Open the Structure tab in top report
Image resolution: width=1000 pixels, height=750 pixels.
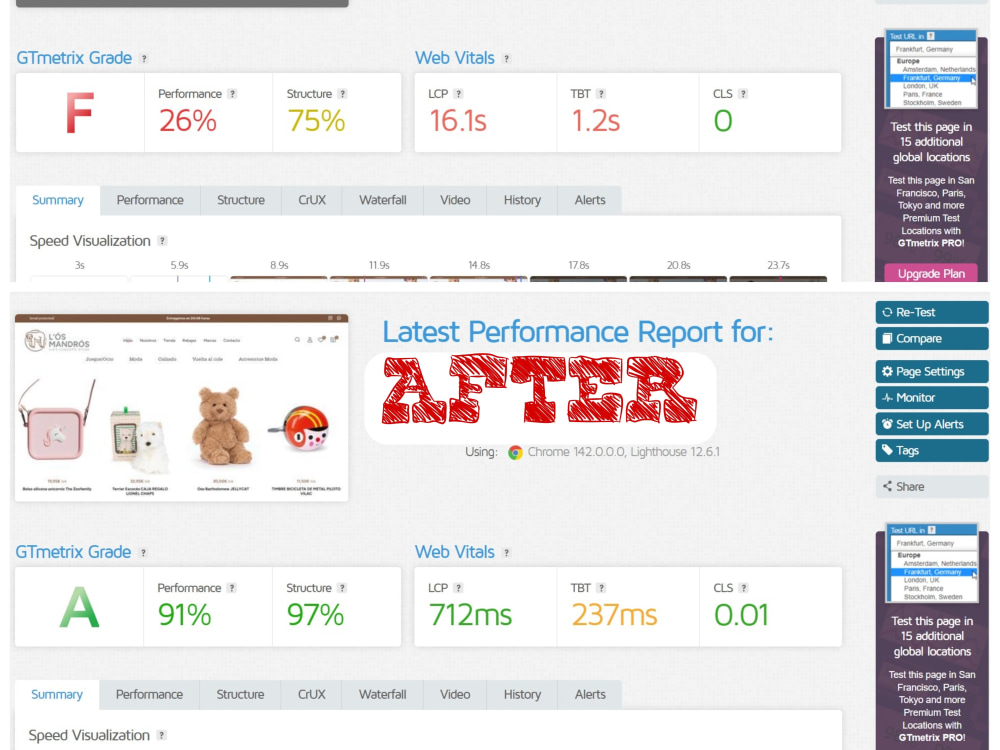point(240,200)
